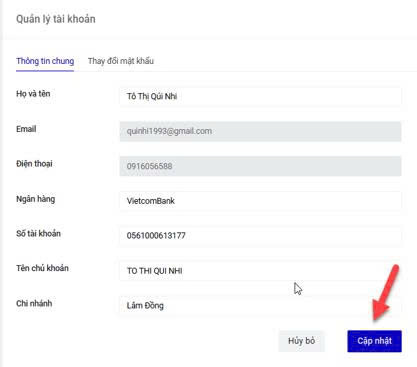Viewport: 417px width, 367px height.
Task: Open the Thay đổi mật khẩu tab
Action: point(121,61)
